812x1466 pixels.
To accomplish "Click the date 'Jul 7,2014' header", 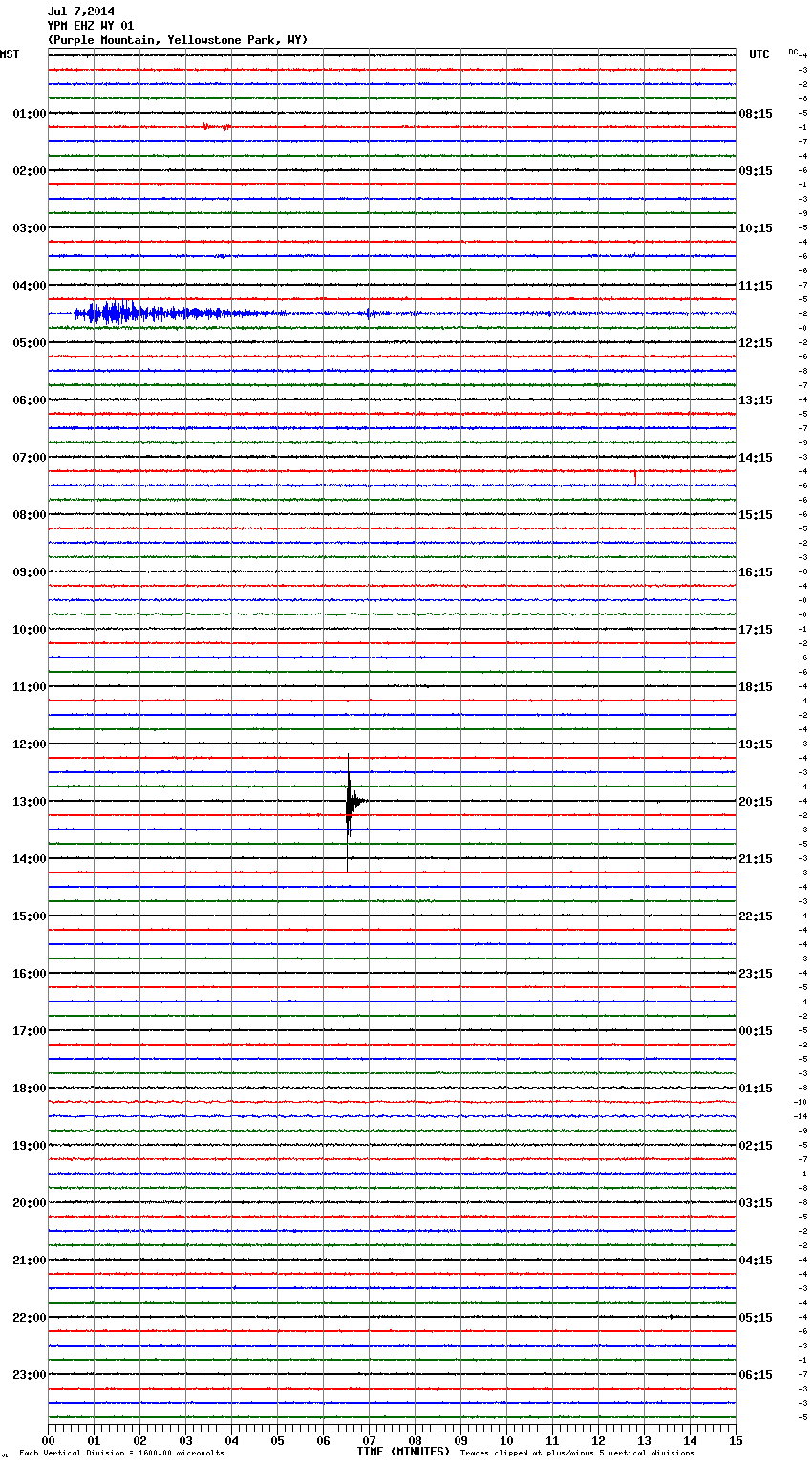I will pos(81,11).
